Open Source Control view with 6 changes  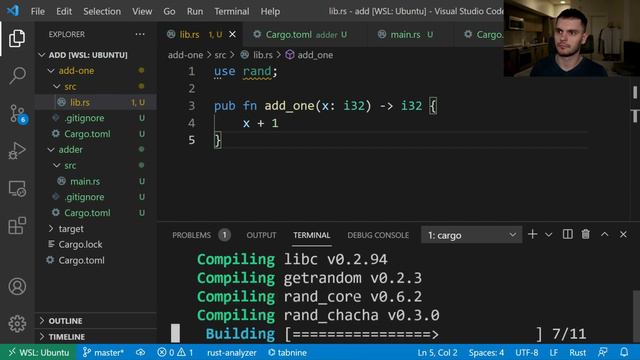point(18,113)
